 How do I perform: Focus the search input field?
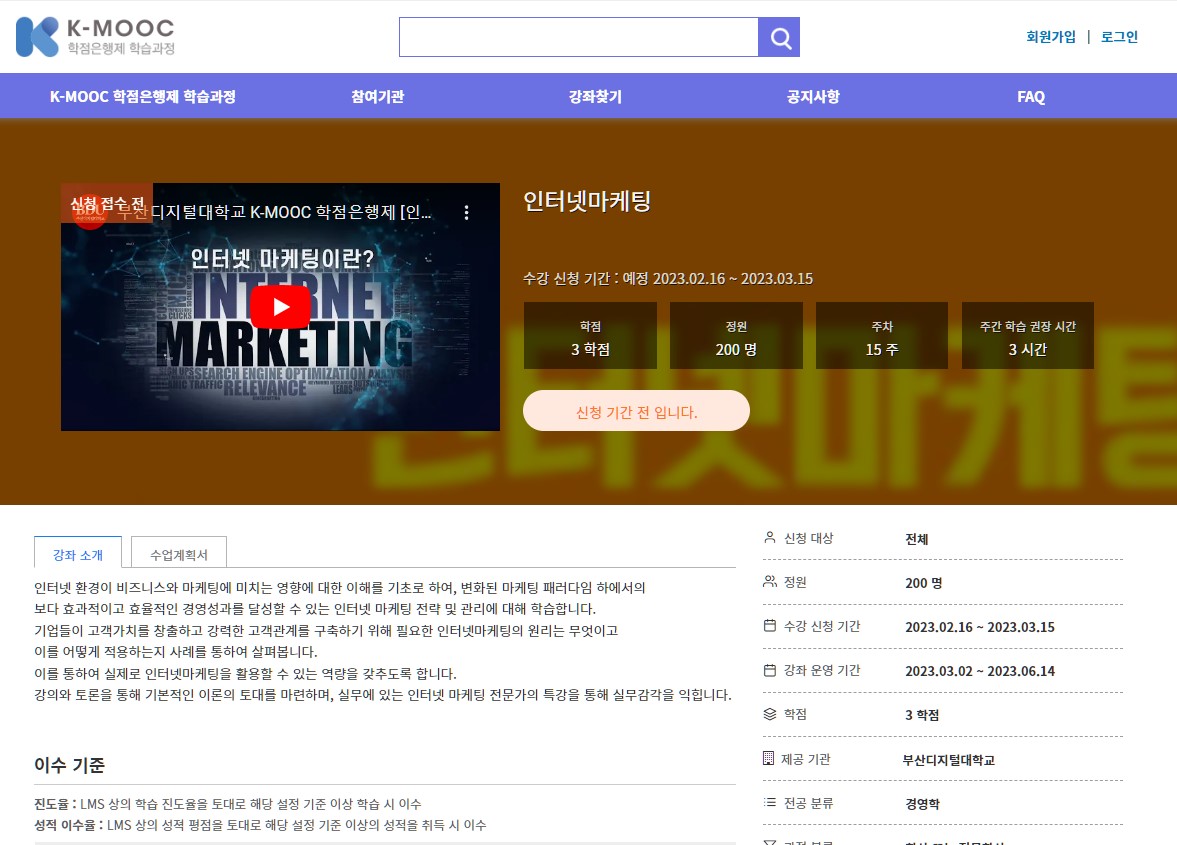[x=579, y=38]
